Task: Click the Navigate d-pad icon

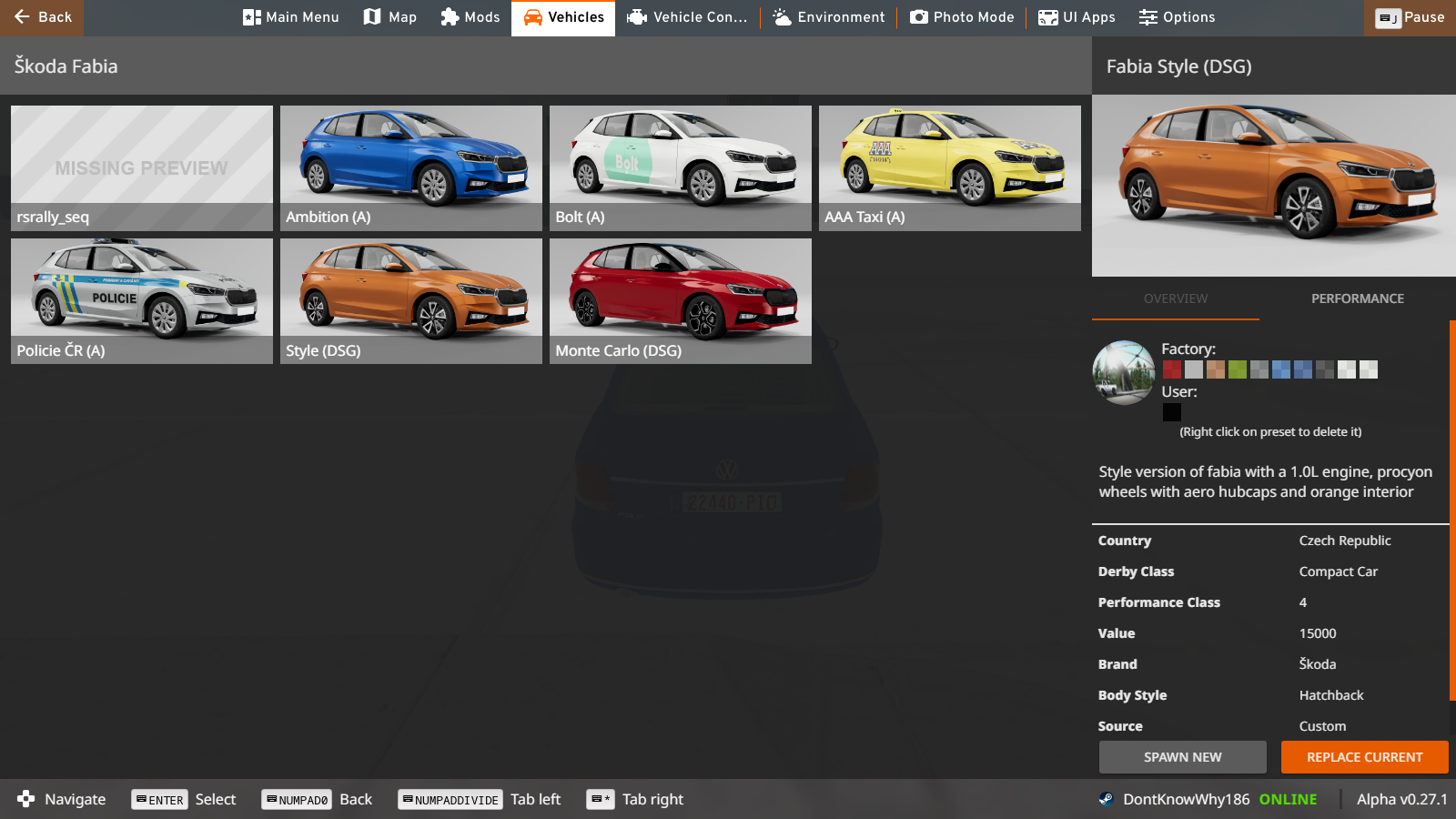Action: (x=26, y=799)
